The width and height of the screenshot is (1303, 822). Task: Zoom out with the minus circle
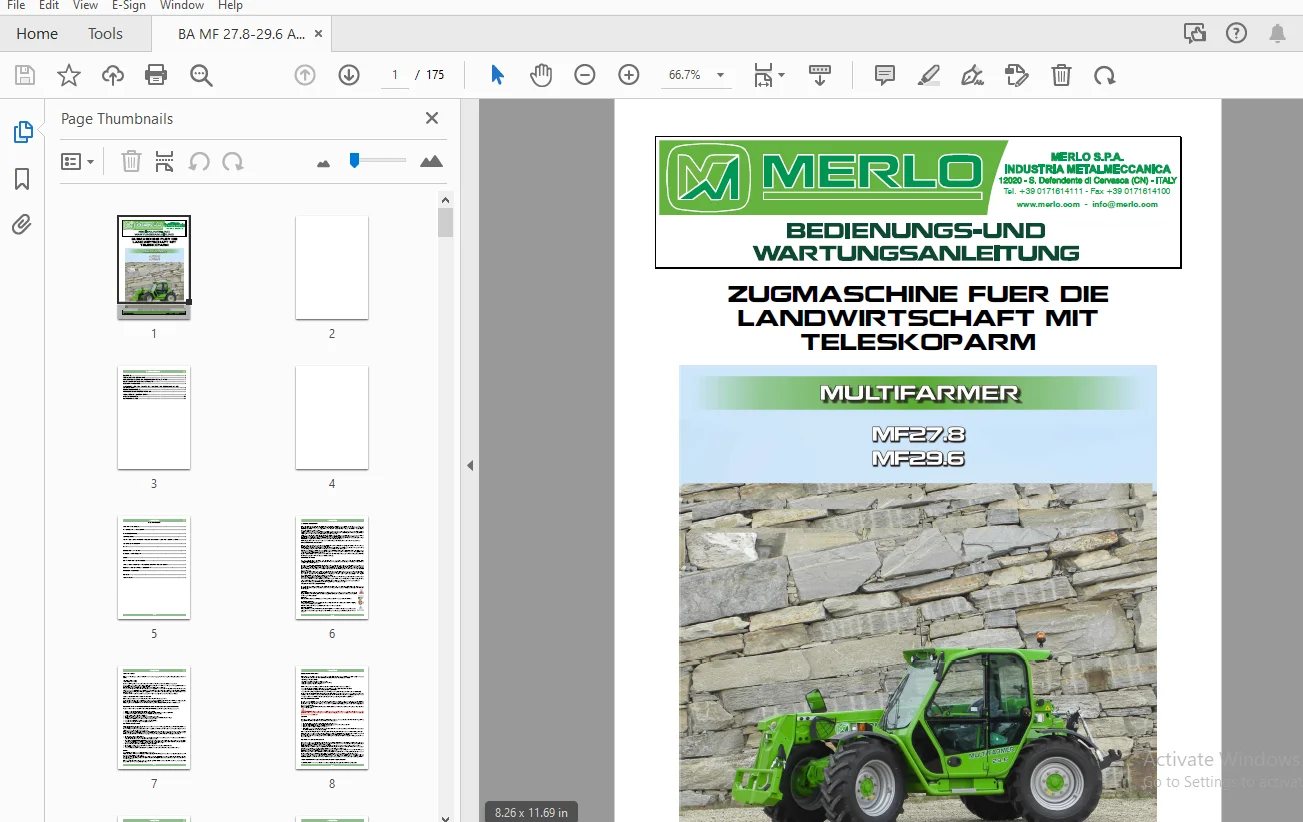coord(585,75)
